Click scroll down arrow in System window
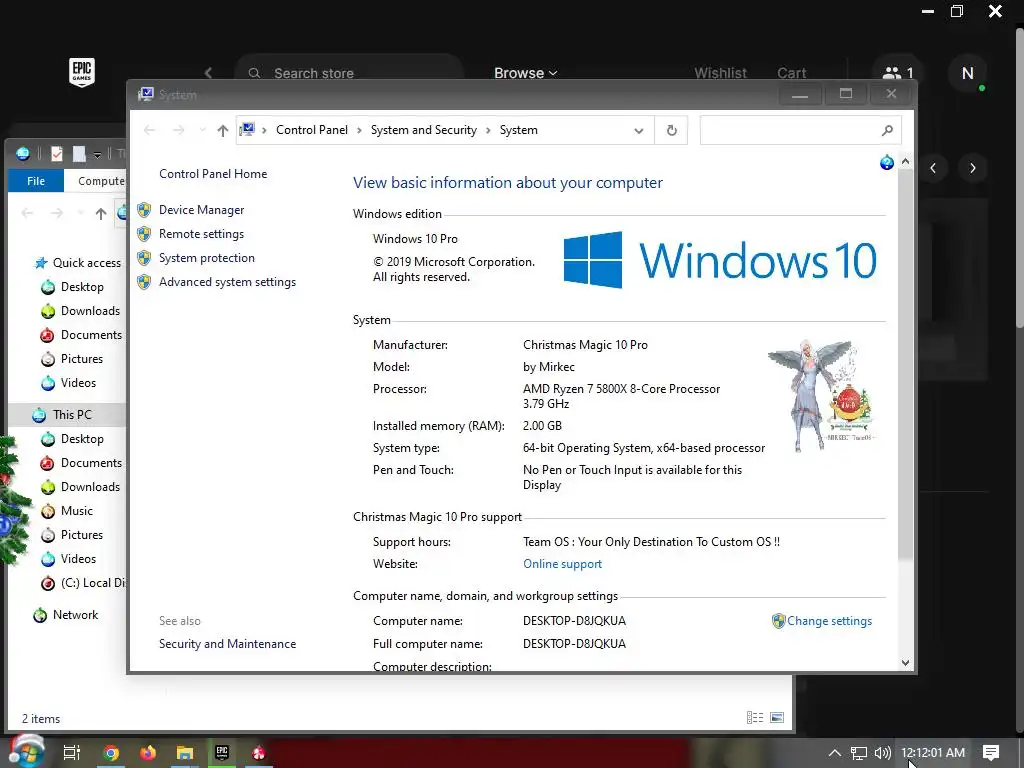The width and height of the screenshot is (1024, 768). [x=905, y=662]
